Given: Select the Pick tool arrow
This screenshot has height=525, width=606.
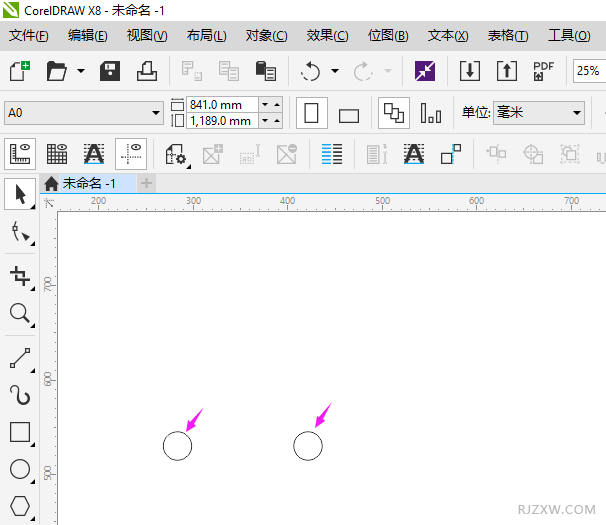Looking at the screenshot, I should pyautogui.click(x=20, y=194).
